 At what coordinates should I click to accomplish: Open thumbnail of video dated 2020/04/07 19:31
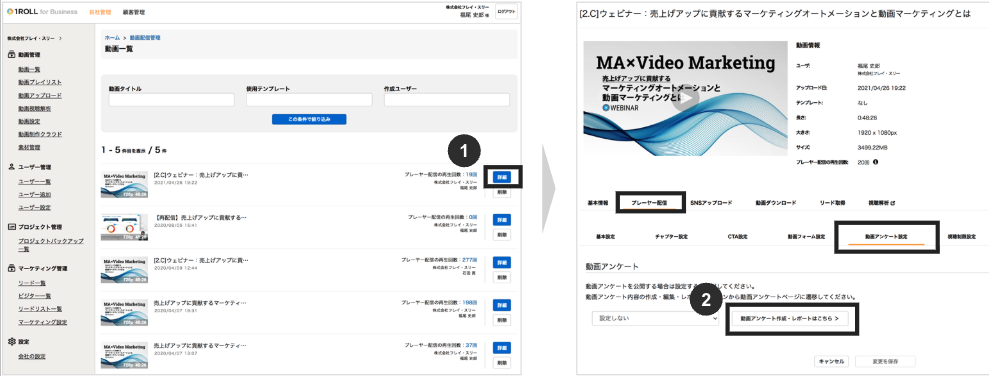click(125, 312)
